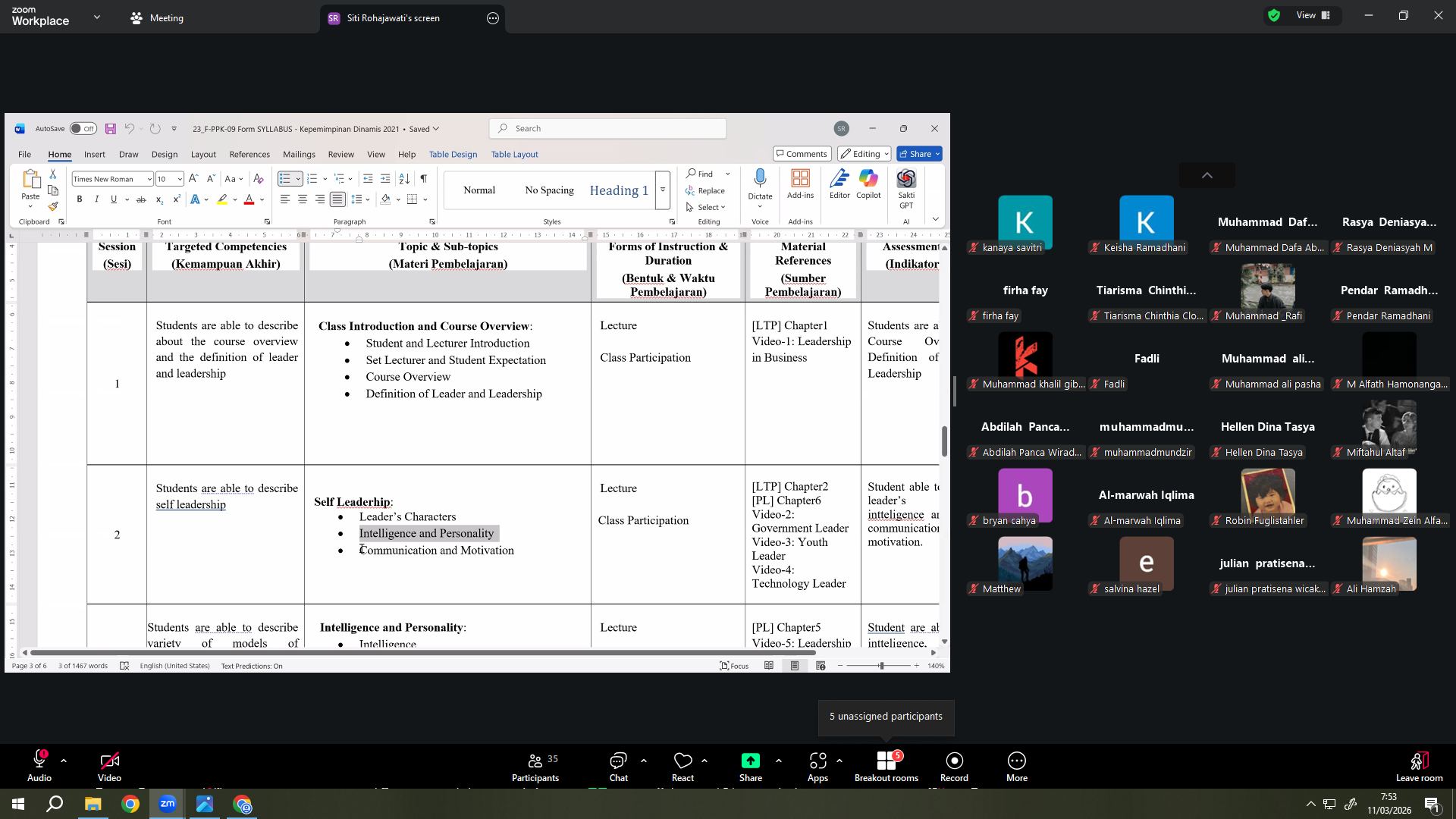Viewport: 1456px width, 819px height.
Task: Toggle the AutoSave switch
Action: (83, 129)
